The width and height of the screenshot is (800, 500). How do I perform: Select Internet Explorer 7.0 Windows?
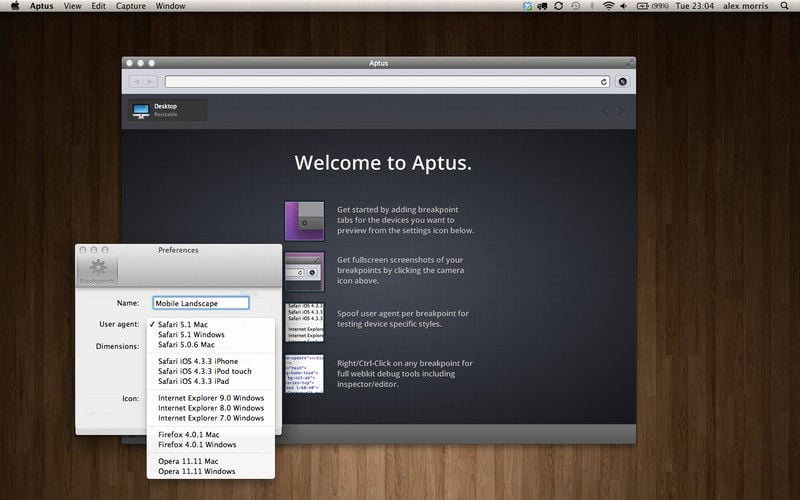[x=211, y=418]
